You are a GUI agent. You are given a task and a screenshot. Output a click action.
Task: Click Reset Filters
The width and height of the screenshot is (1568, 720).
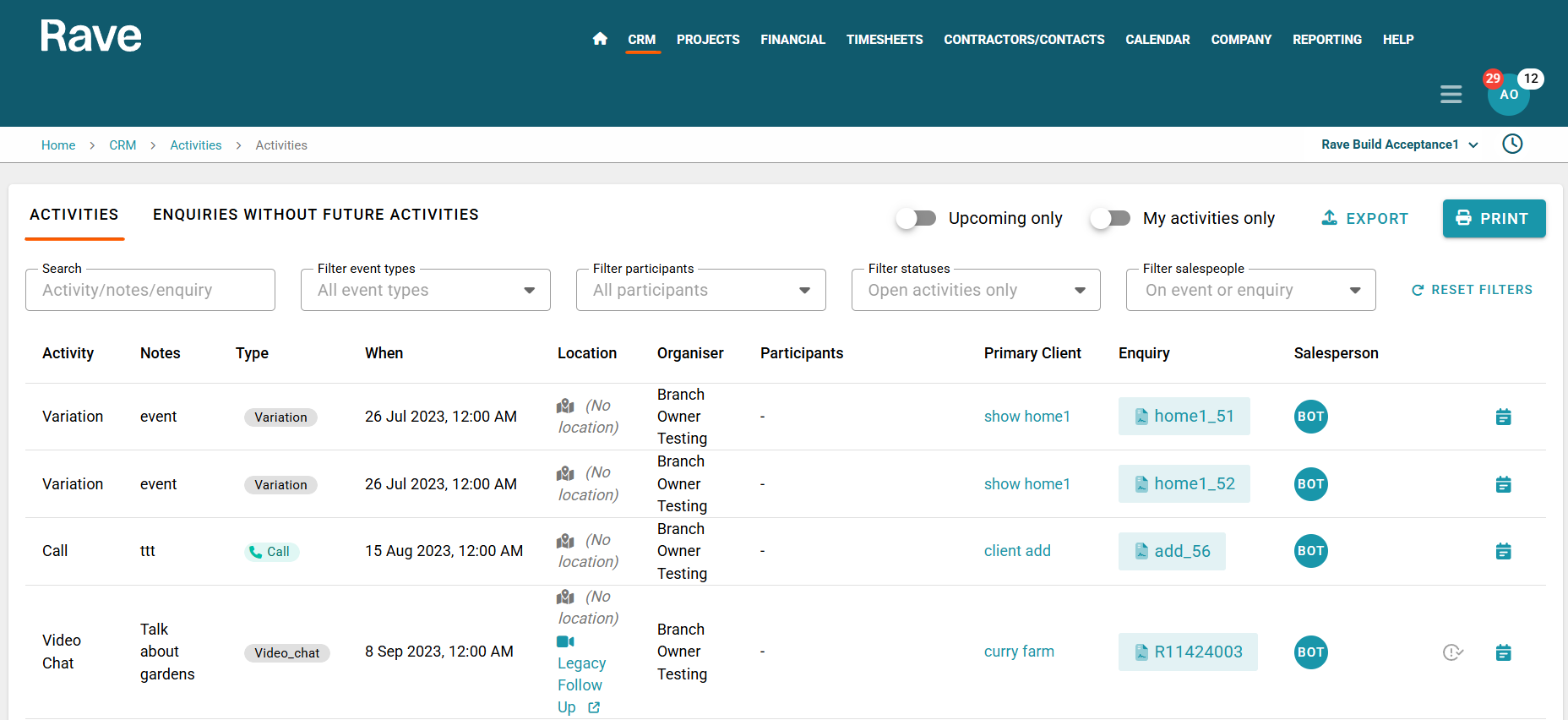1472,290
